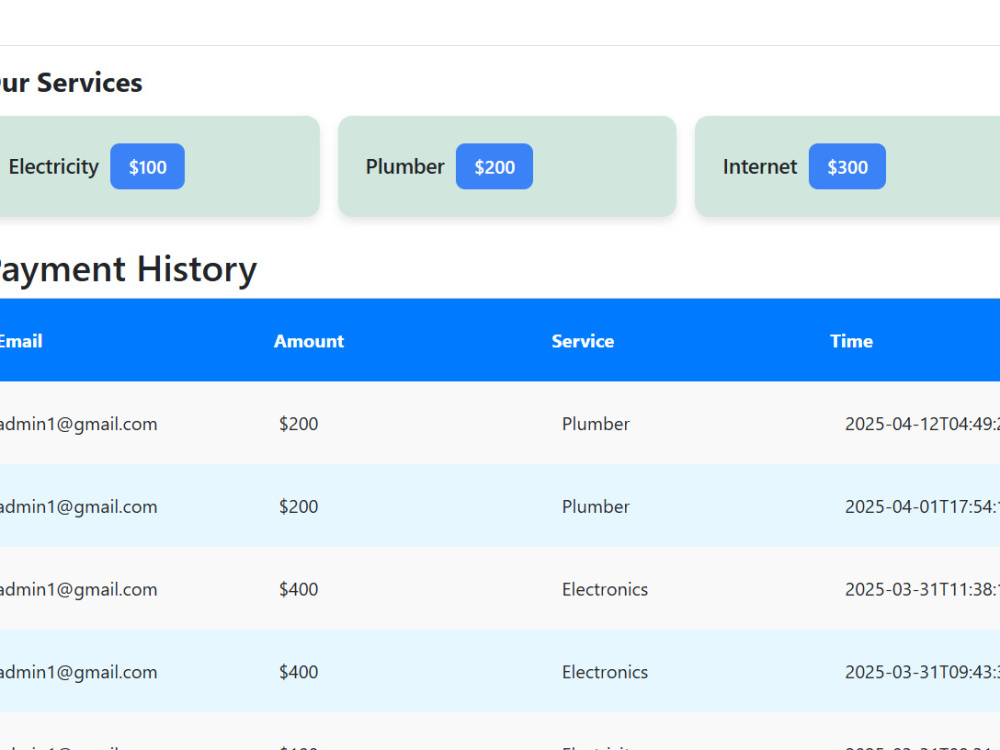Click the 2025-04-12T04:49 timestamp
Screen dimensions: 1000x750
tap(922, 424)
